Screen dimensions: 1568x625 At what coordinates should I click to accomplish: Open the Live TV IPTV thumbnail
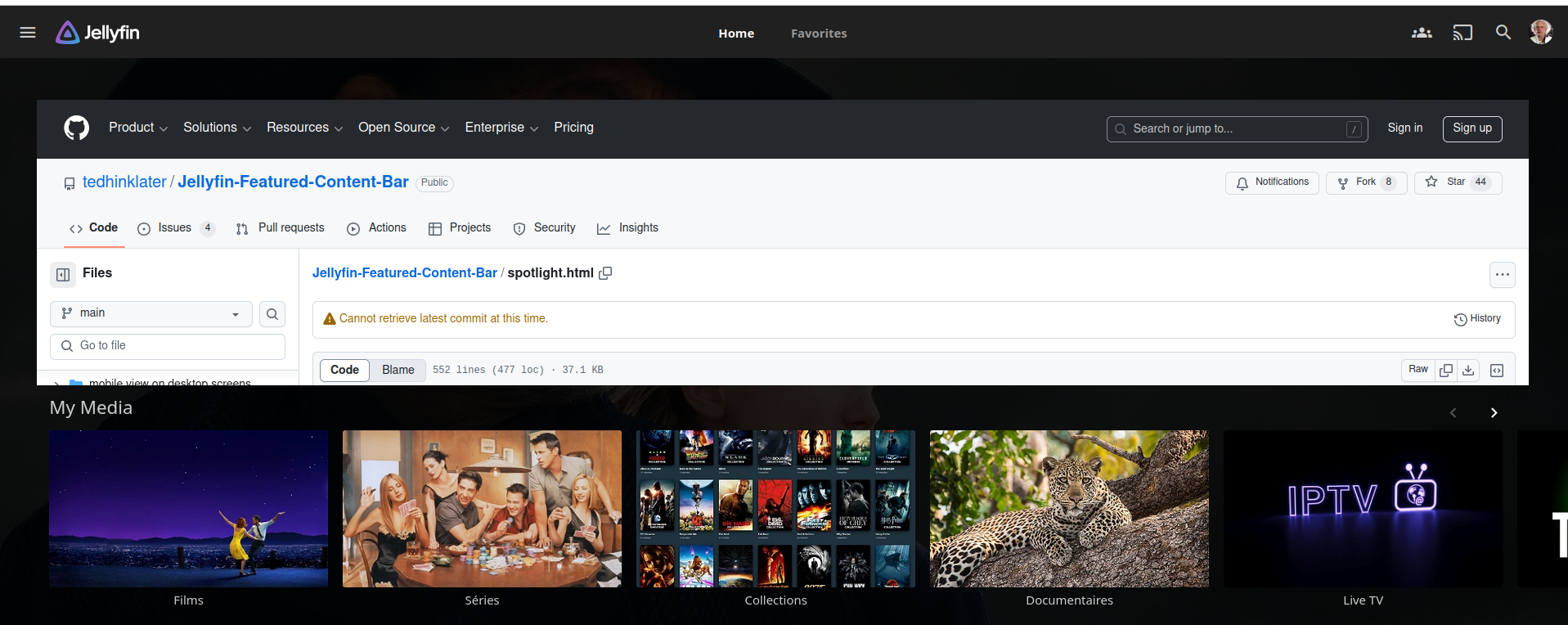(x=1363, y=509)
